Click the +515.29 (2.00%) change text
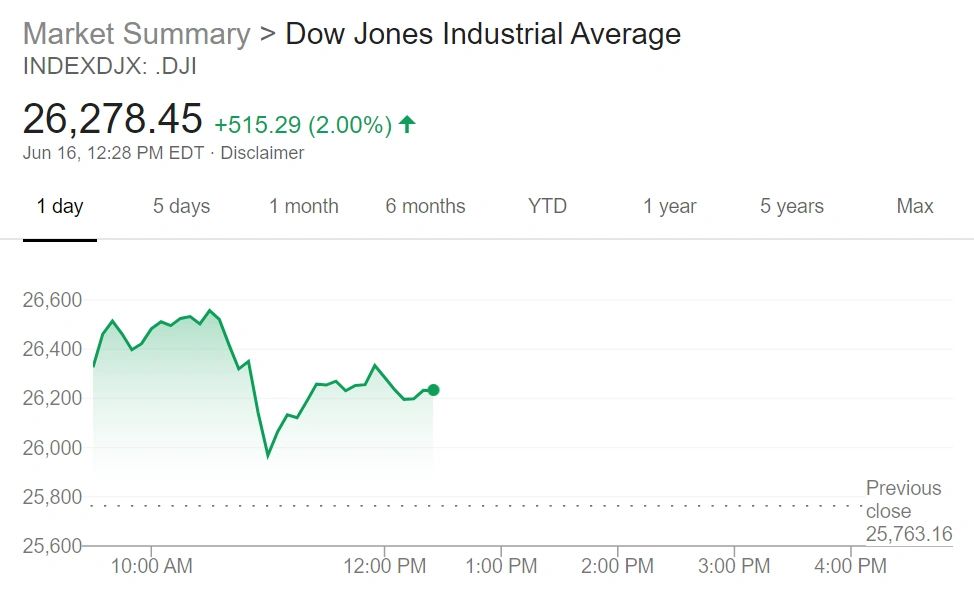 point(302,125)
